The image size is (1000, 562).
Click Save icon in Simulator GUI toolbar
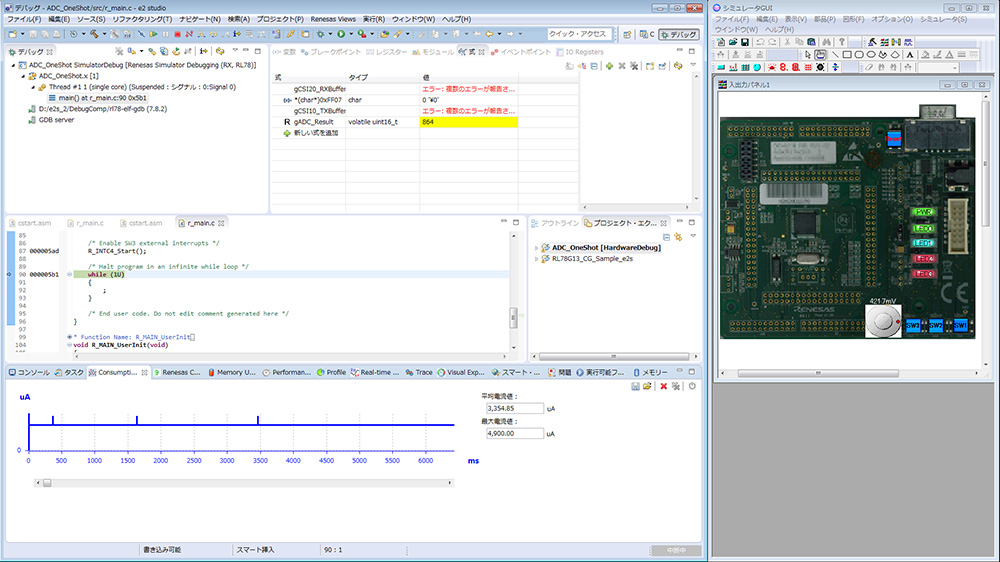(745, 42)
